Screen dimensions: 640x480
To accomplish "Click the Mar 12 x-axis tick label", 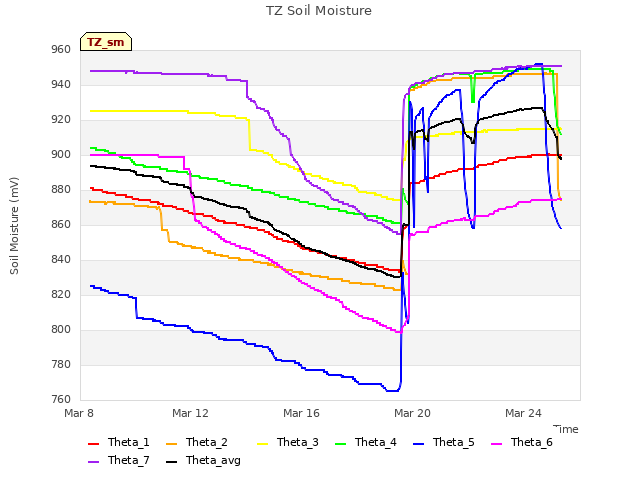I will pos(190,413).
